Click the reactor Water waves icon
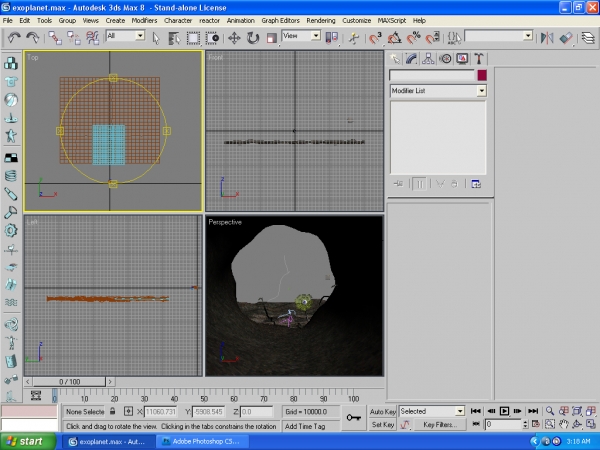Screen dimensions: 600x450 click(x=11, y=302)
